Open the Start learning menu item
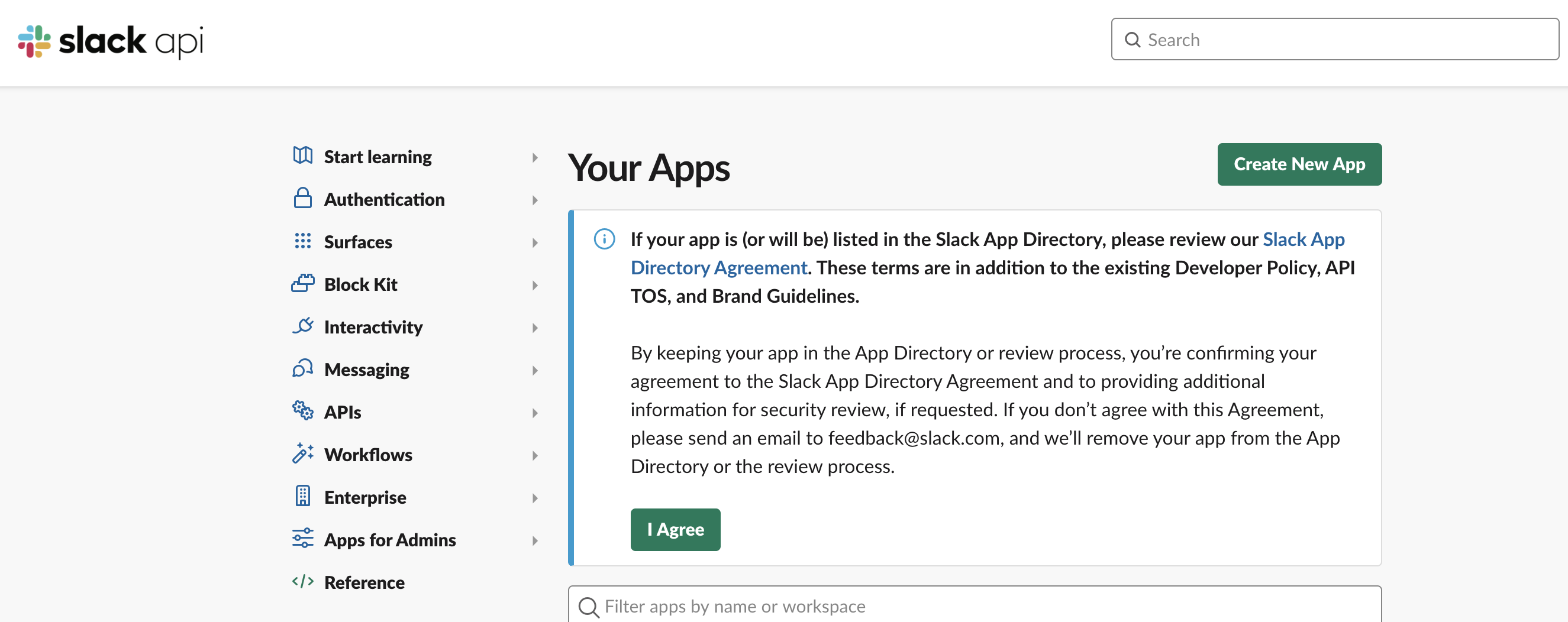Viewport: 1568px width, 622px height. click(378, 157)
